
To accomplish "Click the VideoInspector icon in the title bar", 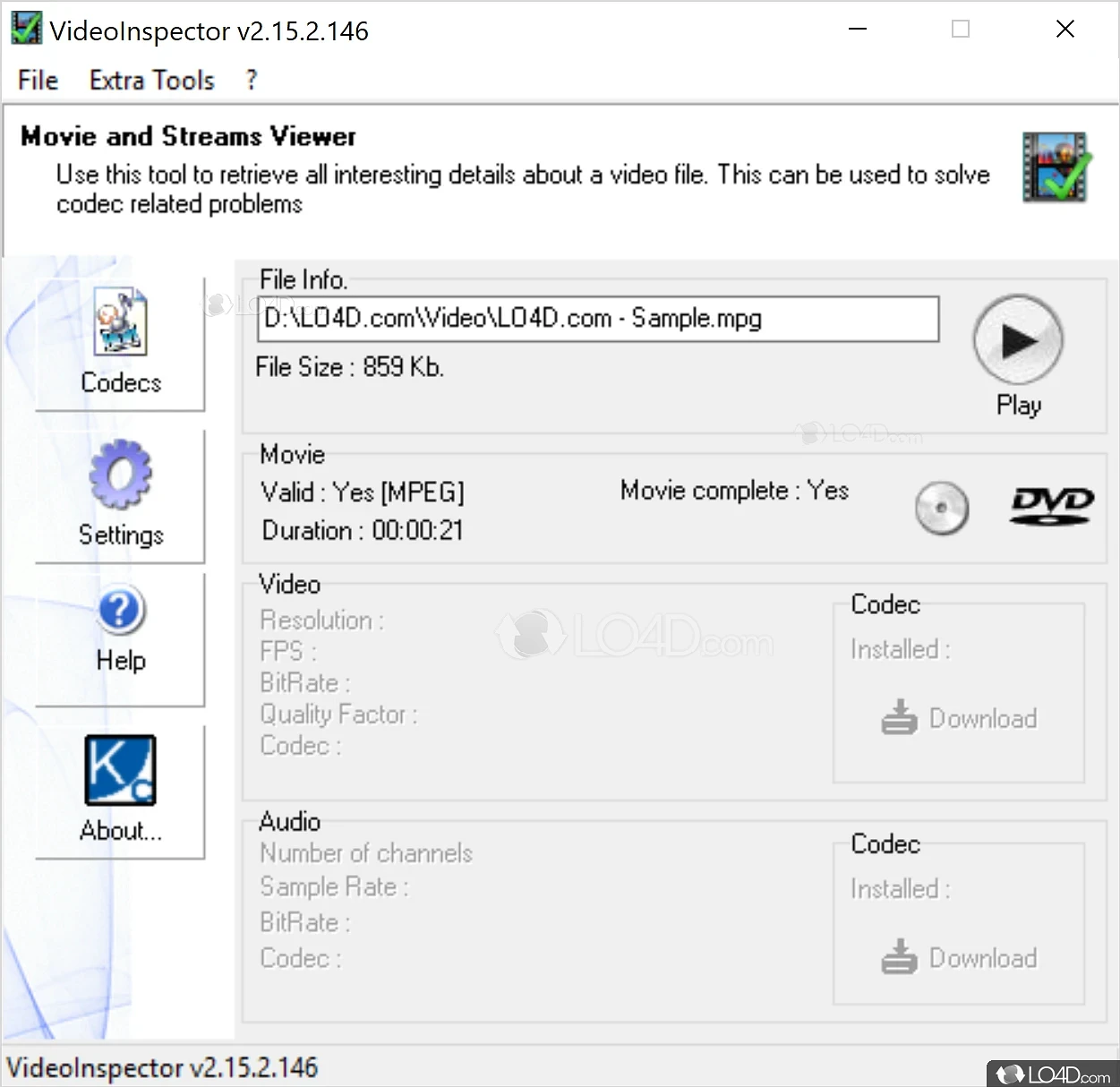I will (x=25, y=28).
